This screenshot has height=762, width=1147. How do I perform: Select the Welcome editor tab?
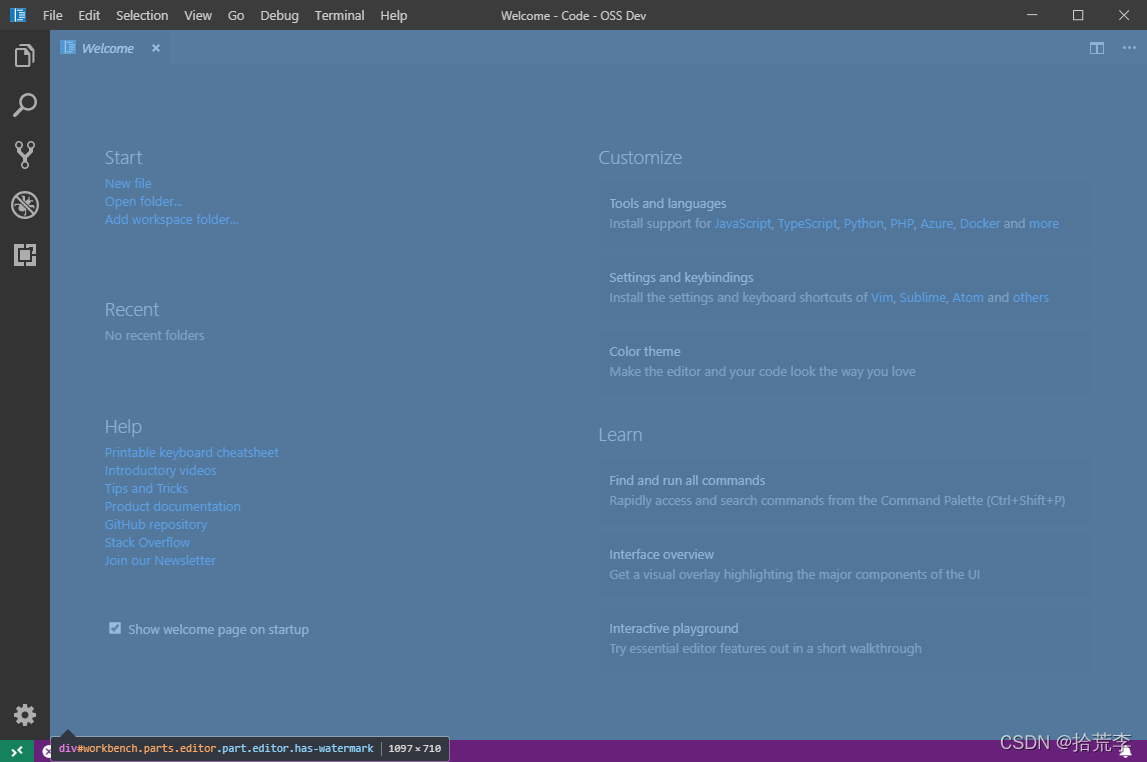[108, 48]
